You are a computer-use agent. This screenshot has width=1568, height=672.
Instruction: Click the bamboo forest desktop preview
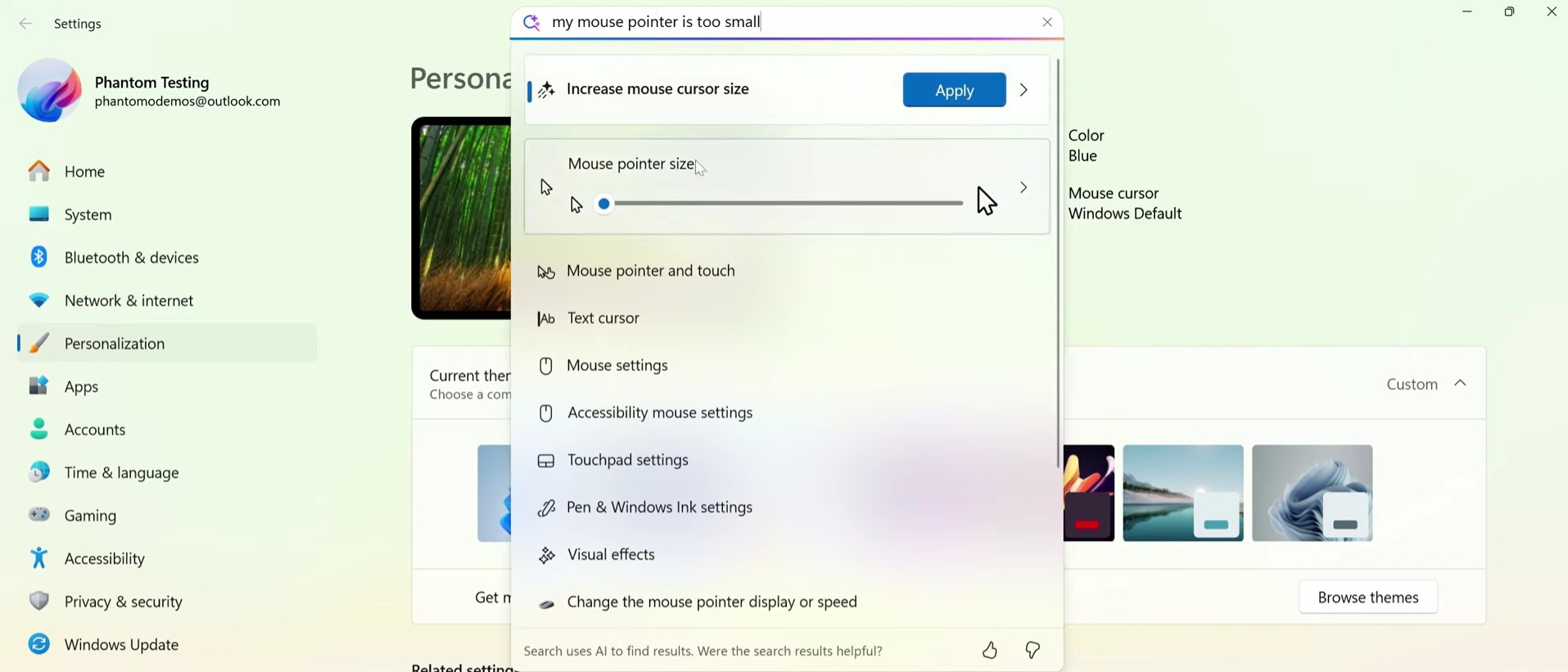pos(461,219)
